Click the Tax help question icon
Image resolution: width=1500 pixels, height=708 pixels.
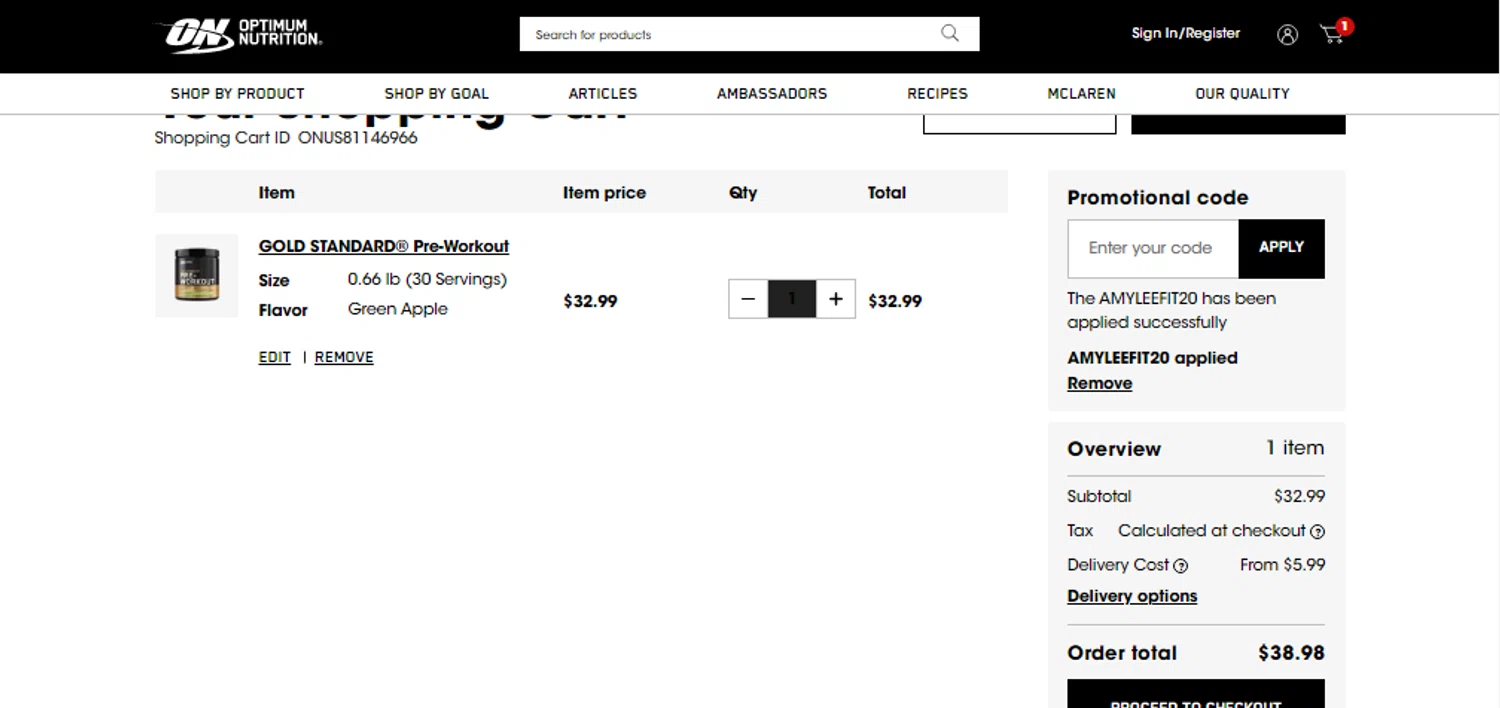[x=1318, y=532]
